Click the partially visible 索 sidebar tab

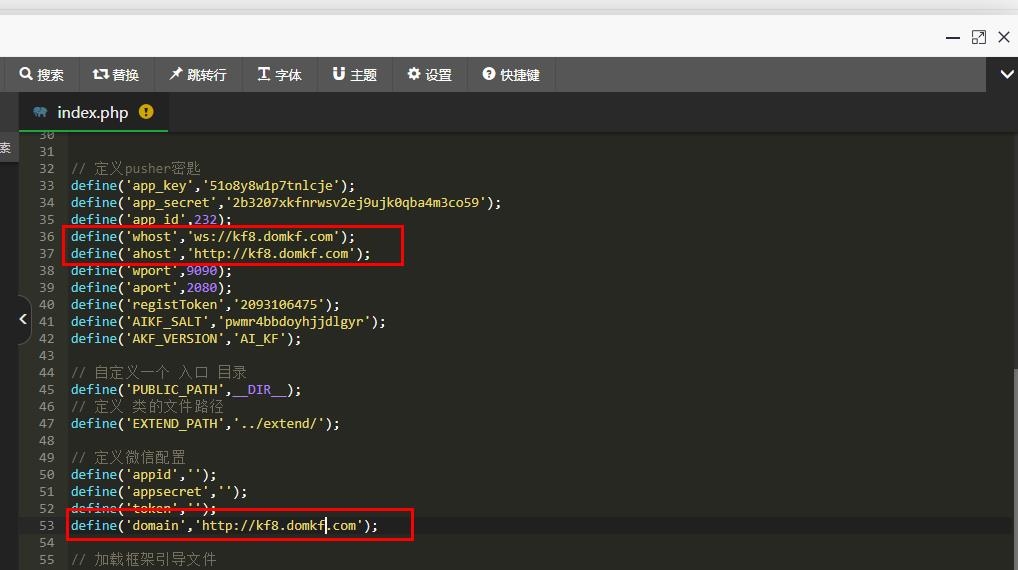point(6,148)
